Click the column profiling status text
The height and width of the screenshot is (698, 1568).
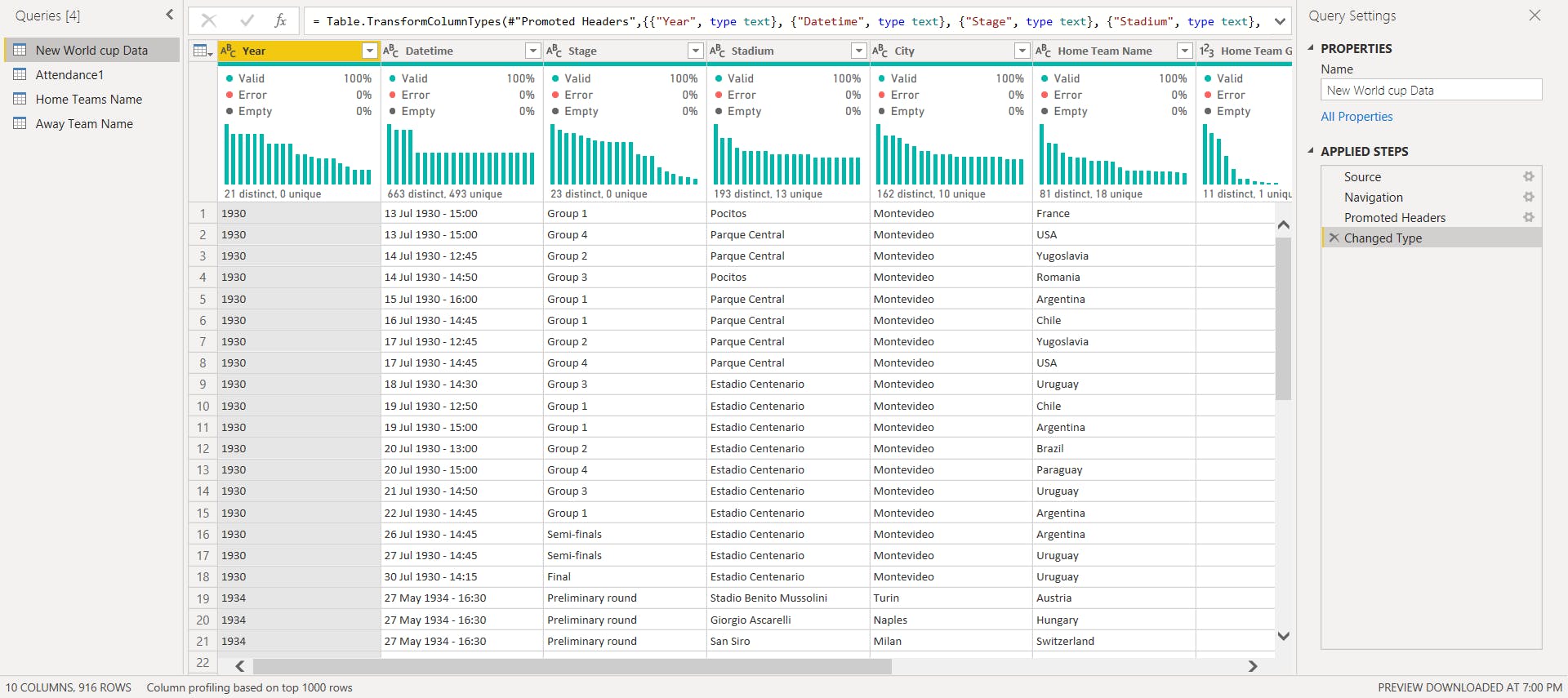pos(249,687)
